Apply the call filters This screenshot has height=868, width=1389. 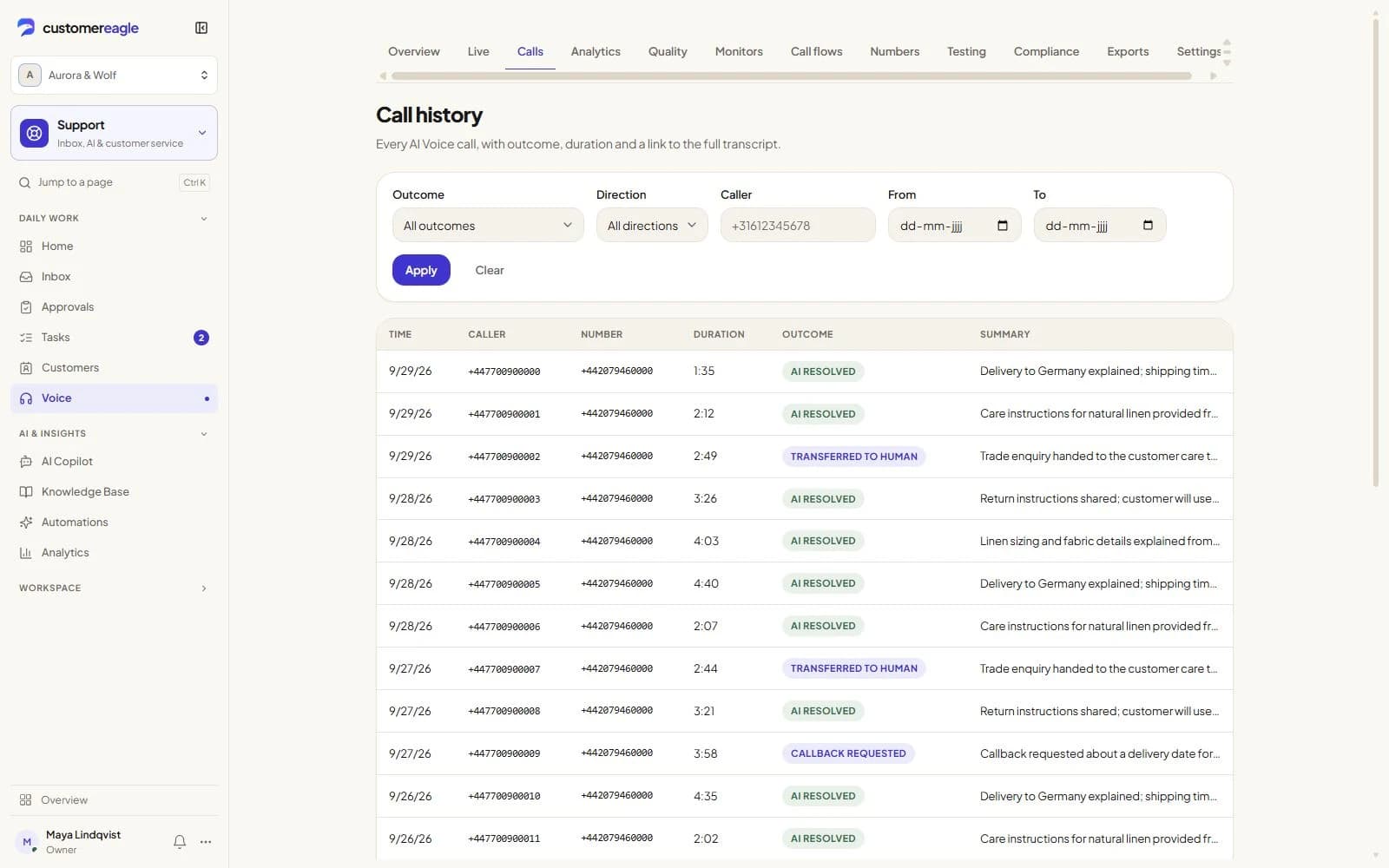pos(421,270)
